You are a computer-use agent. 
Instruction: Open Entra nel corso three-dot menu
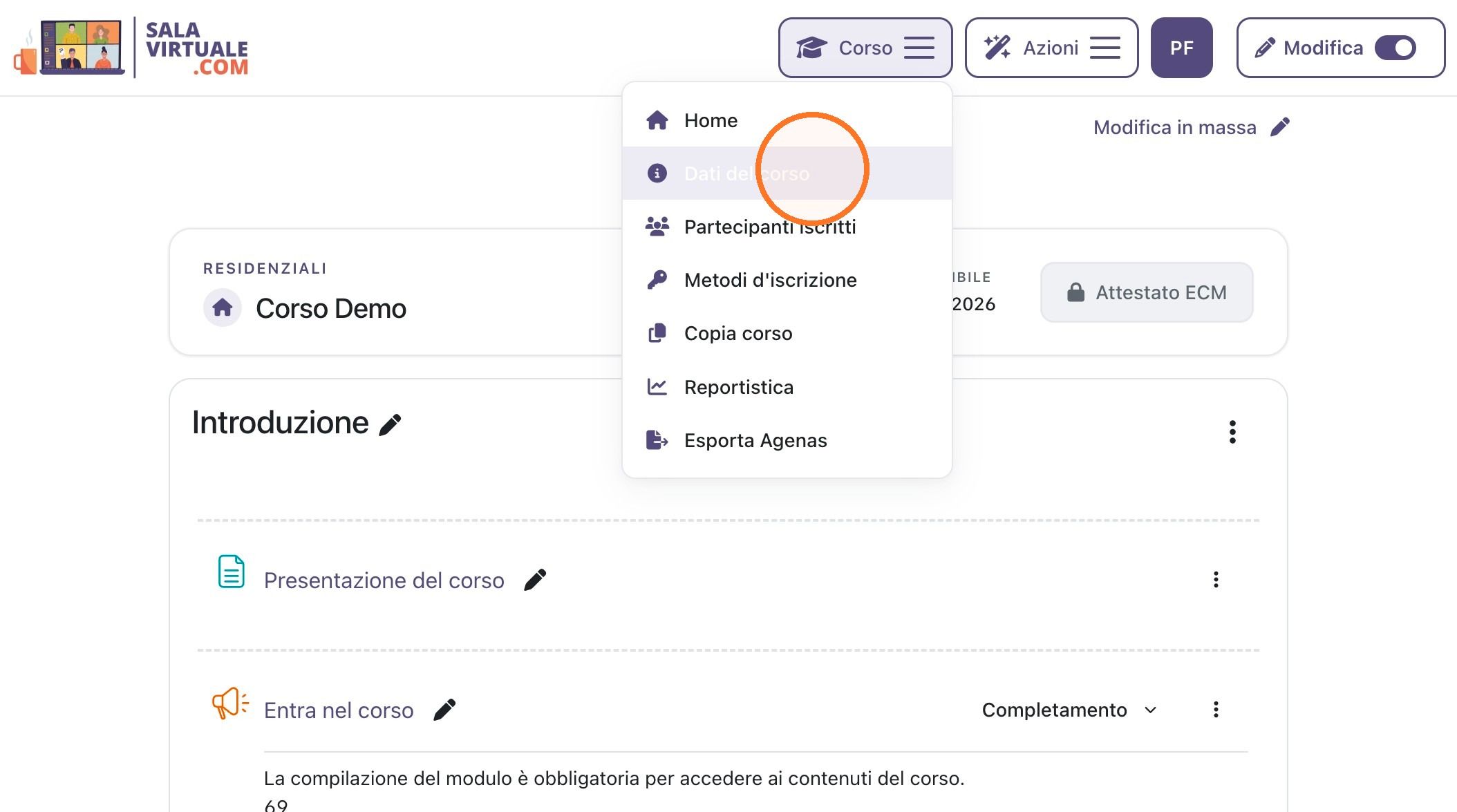[1216, 710]
